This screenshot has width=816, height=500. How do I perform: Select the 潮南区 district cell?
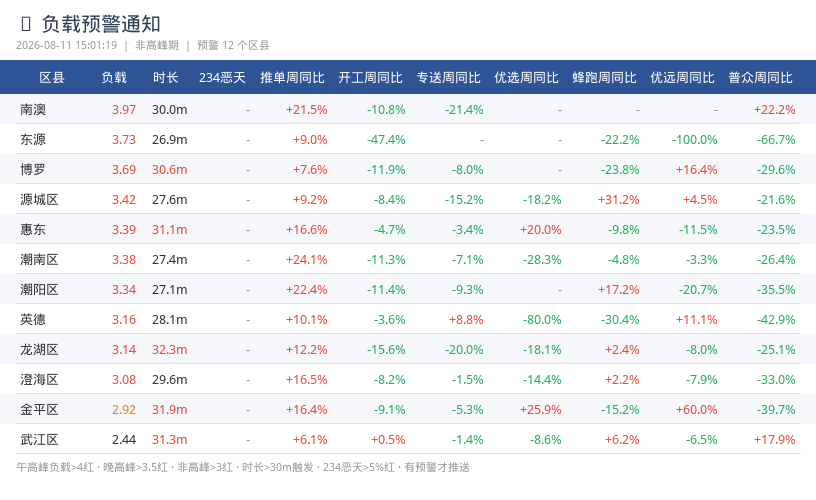[x=40, y=260]
